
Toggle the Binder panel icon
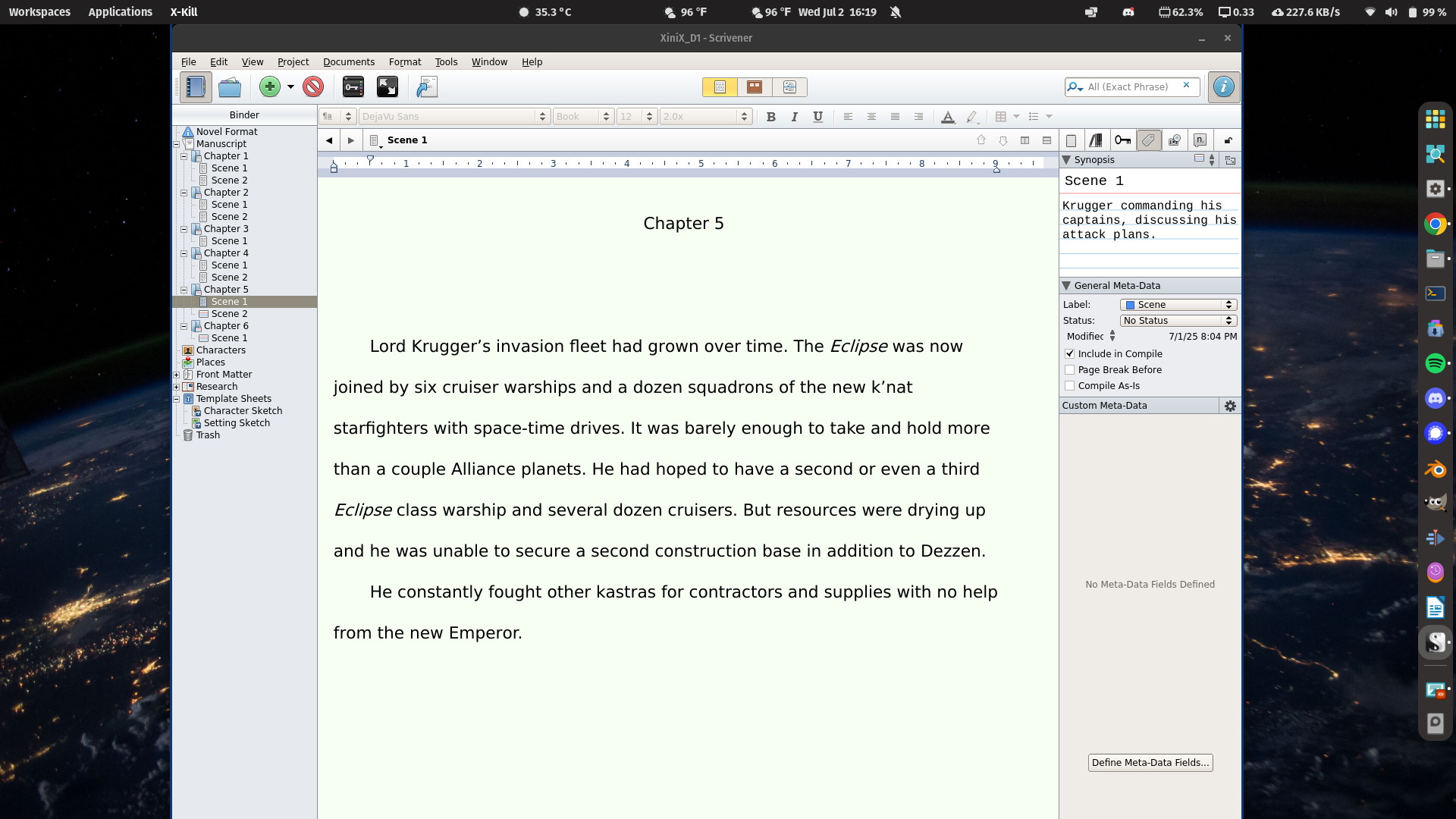[195, 86]
